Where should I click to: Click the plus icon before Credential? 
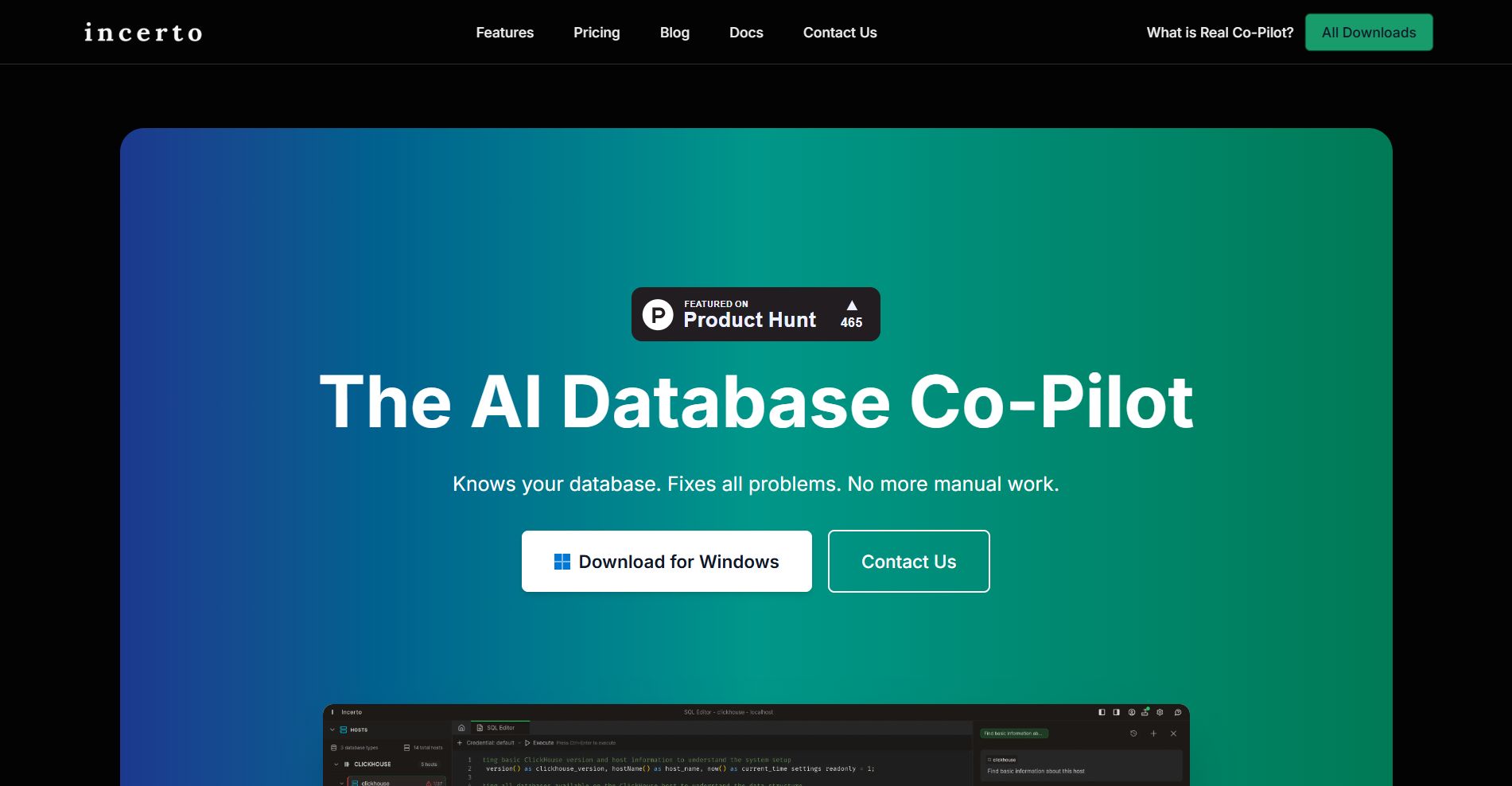point(460,743)
